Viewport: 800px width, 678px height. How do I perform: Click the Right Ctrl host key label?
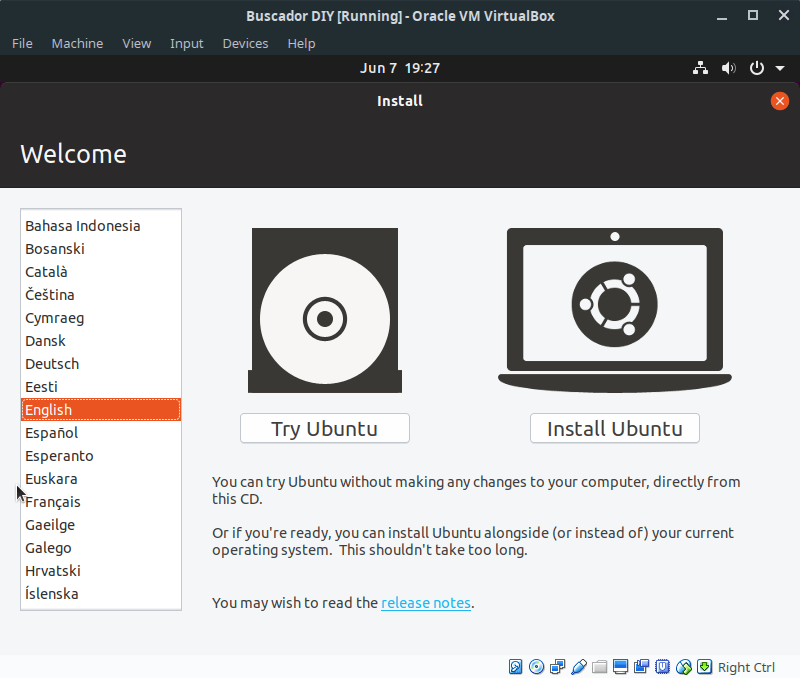pyautogui.click(x=746, y=667)
